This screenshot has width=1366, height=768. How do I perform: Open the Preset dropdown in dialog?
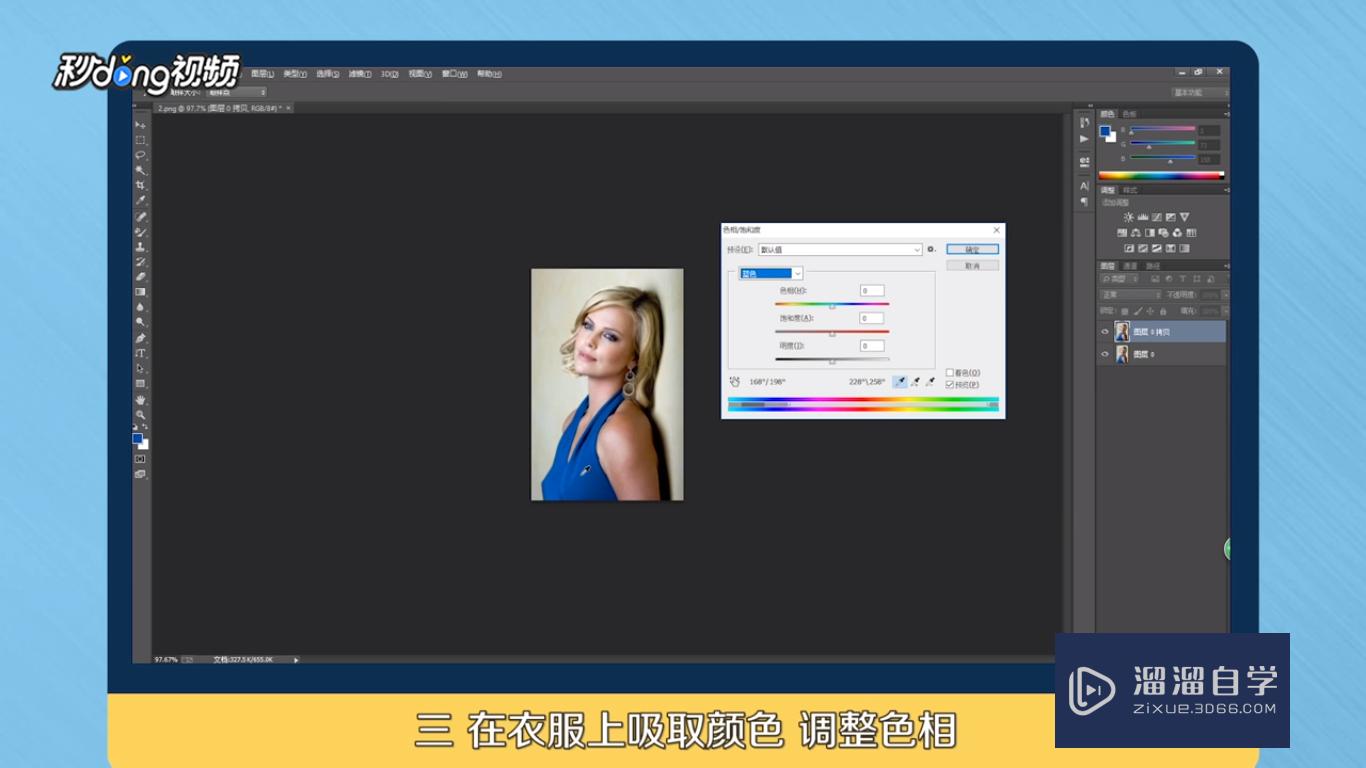point(840,249)
